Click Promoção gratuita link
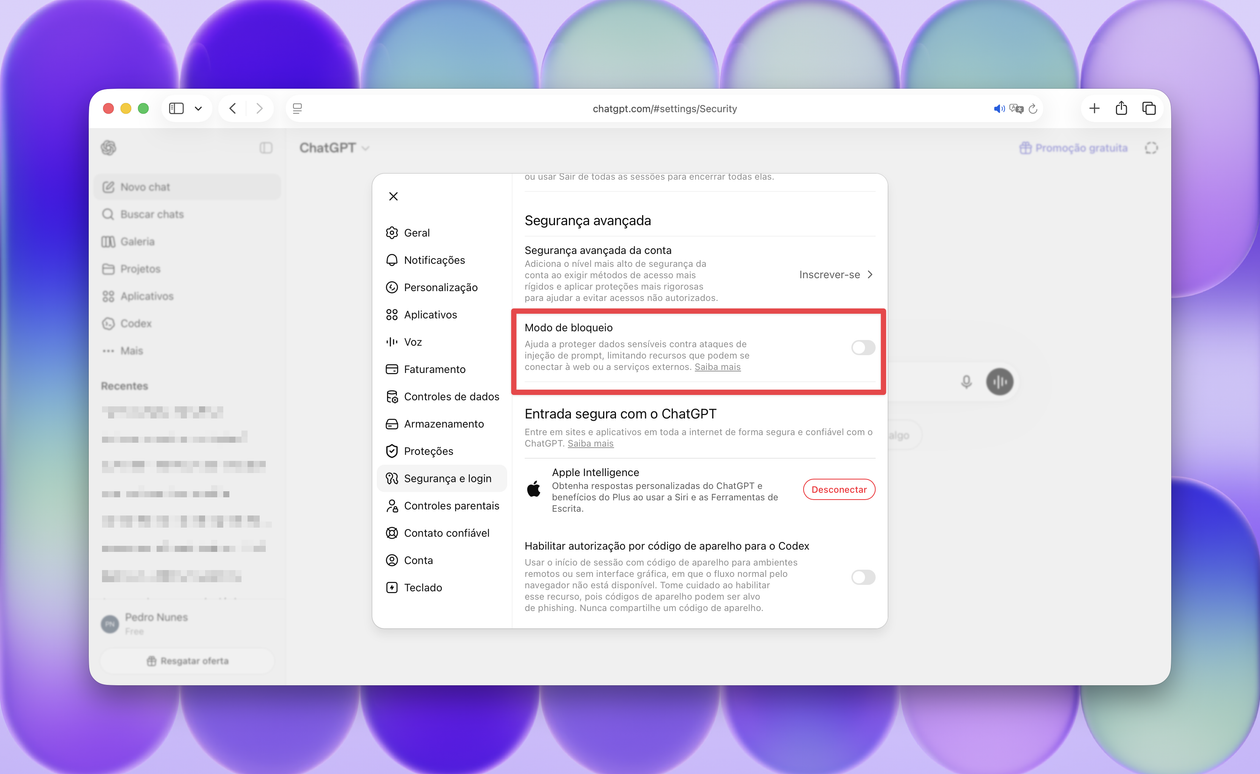1260x774 pixels. point(1074,148)
